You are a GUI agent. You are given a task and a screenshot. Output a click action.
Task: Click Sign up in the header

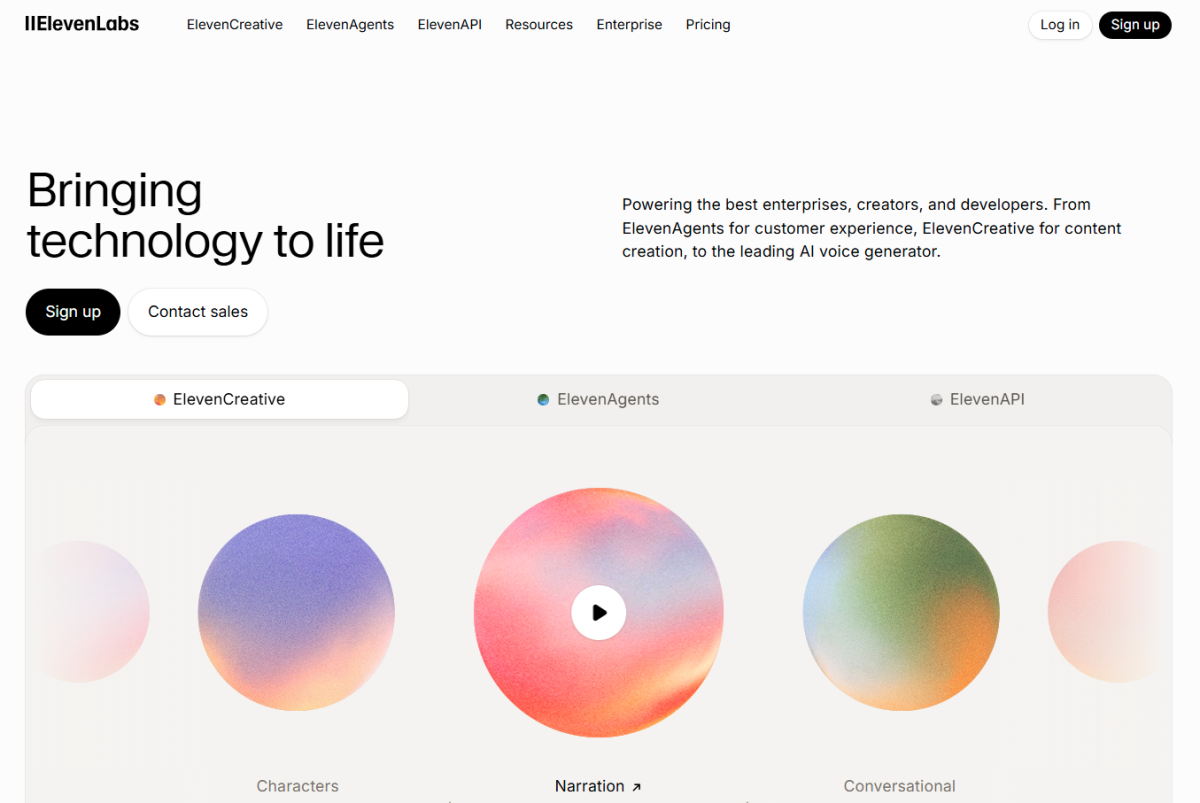point(1135,25)
